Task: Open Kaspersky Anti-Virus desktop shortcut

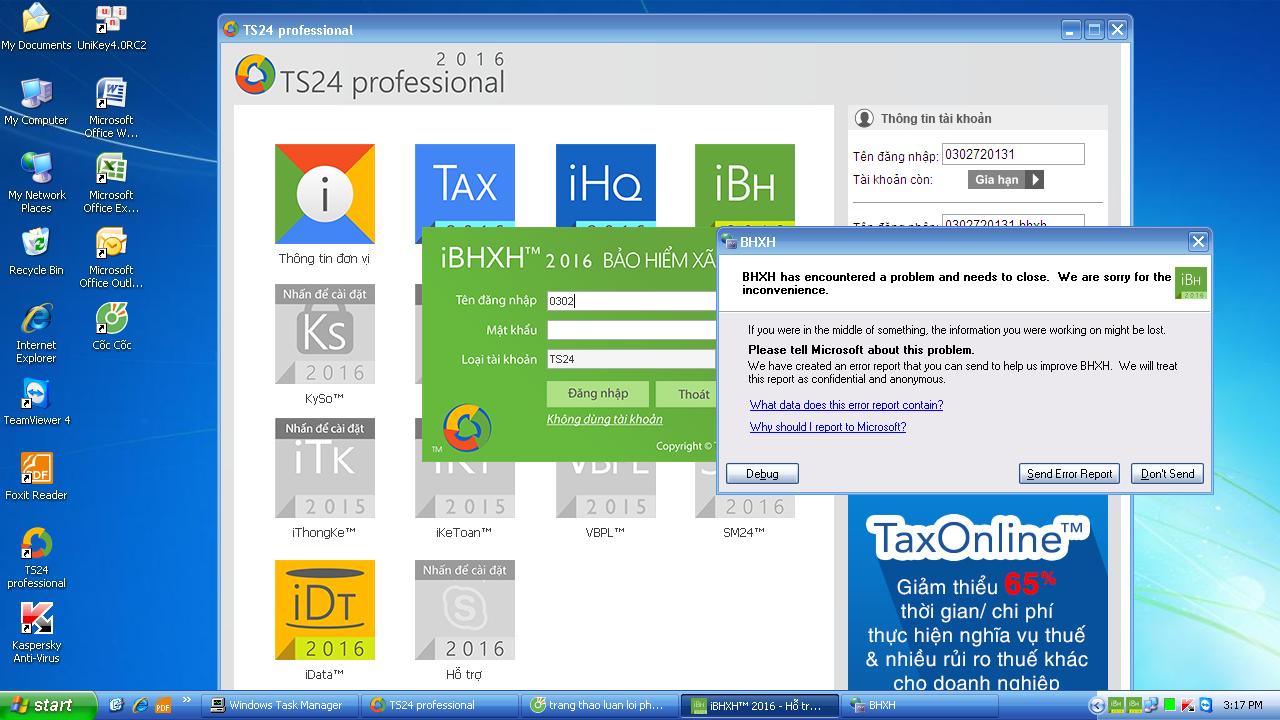Action: (36, 633)
